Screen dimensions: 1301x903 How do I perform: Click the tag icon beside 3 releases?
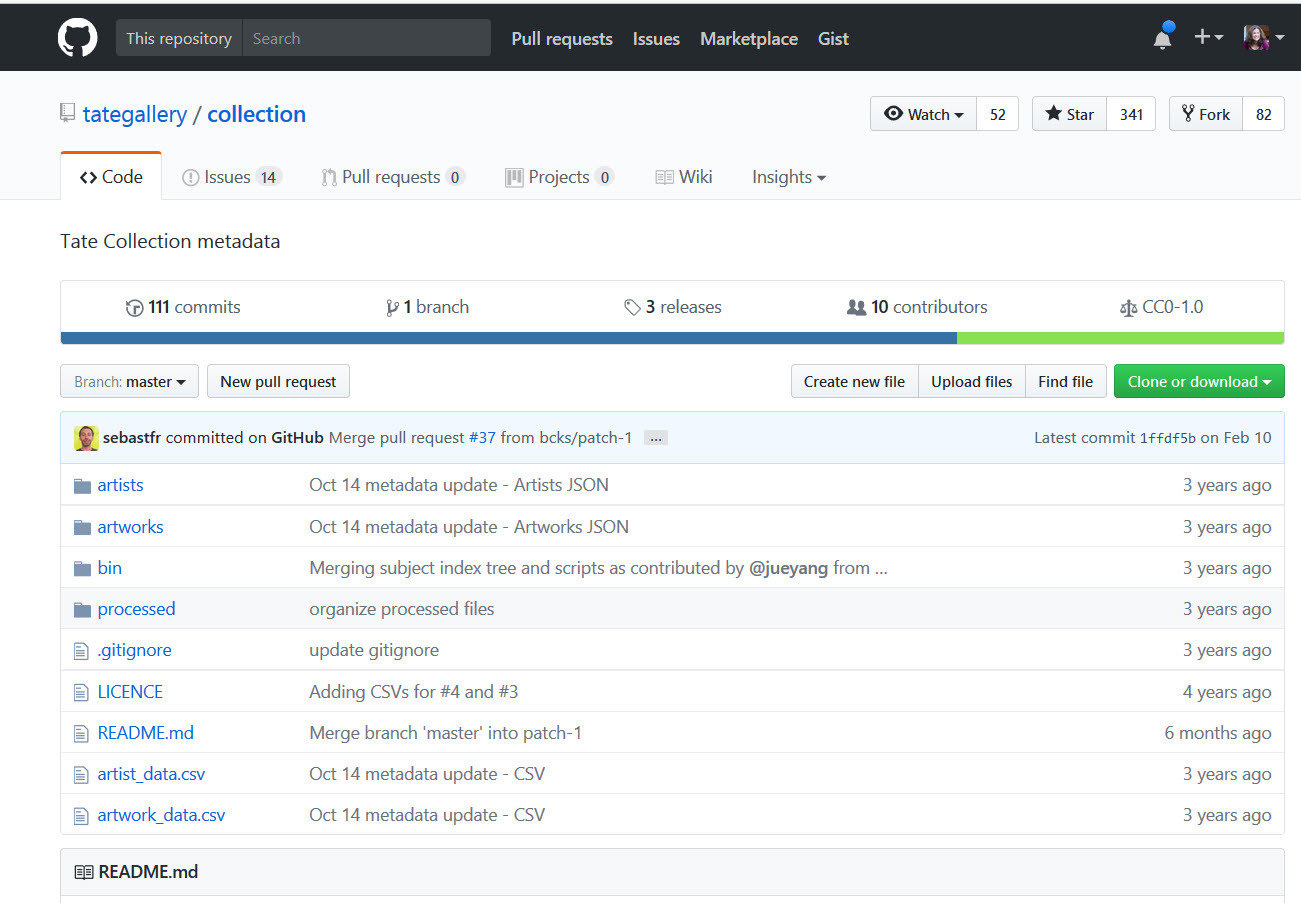tap(632, 308)
